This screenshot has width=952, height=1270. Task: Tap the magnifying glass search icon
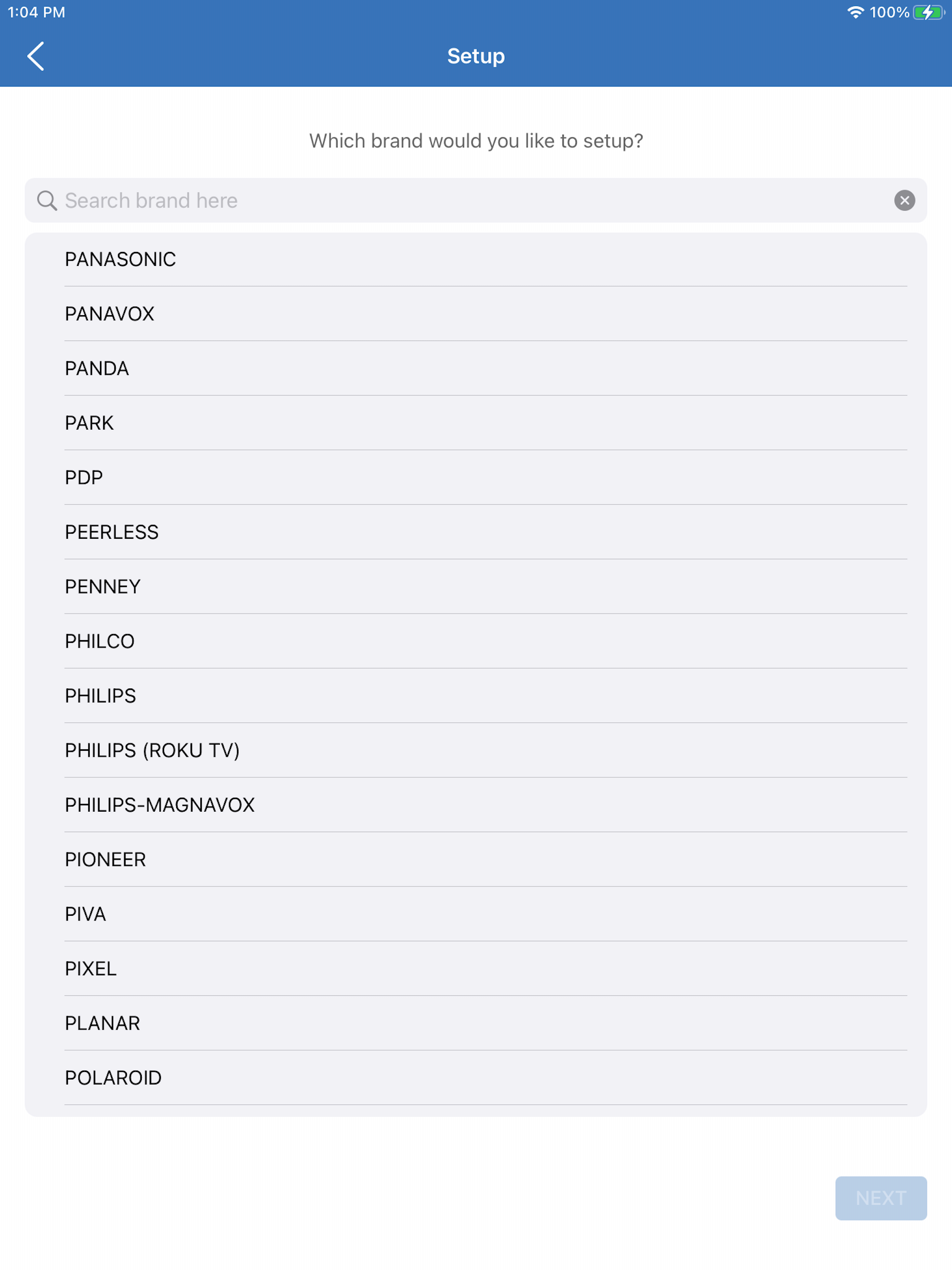46,200
